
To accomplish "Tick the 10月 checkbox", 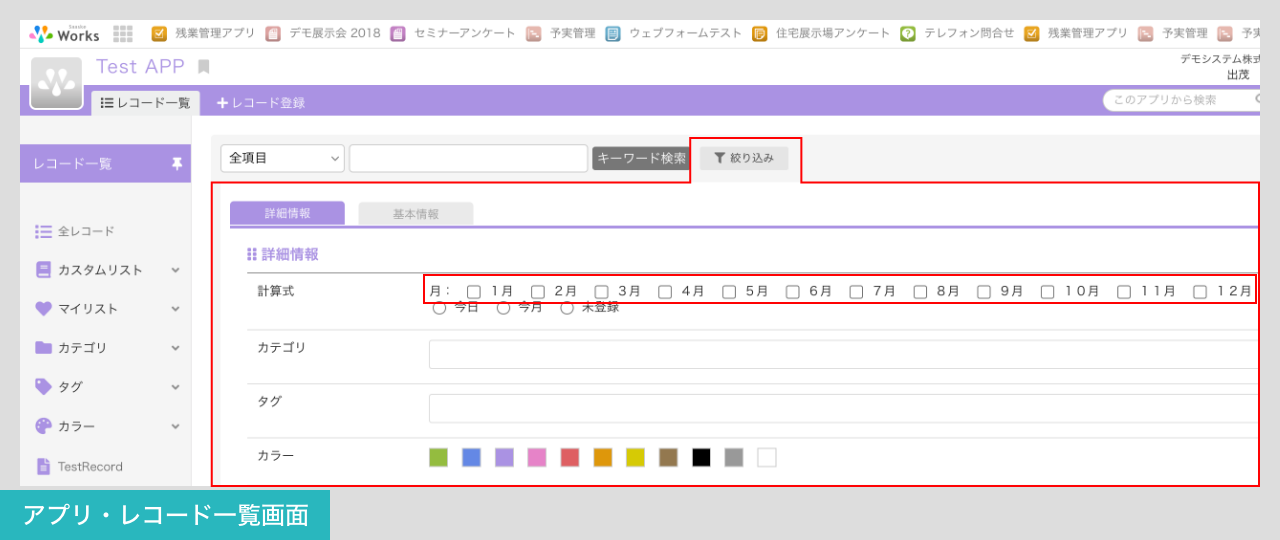I will (x=1048, y=292).
